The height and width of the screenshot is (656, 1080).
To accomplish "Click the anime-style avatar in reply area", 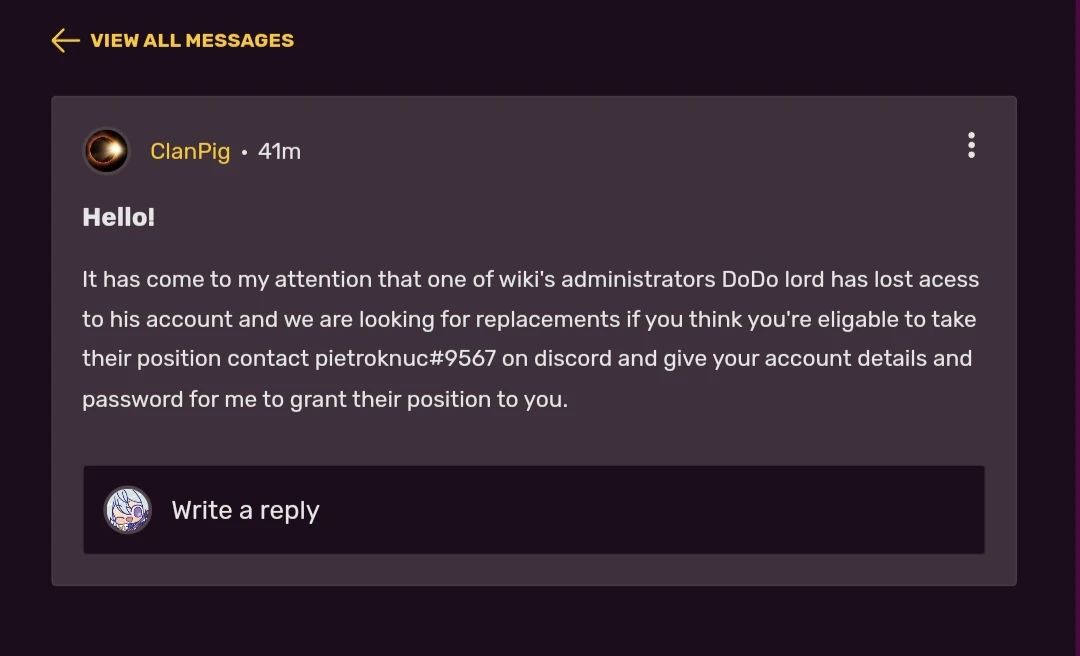I will (x=127, y=510).
